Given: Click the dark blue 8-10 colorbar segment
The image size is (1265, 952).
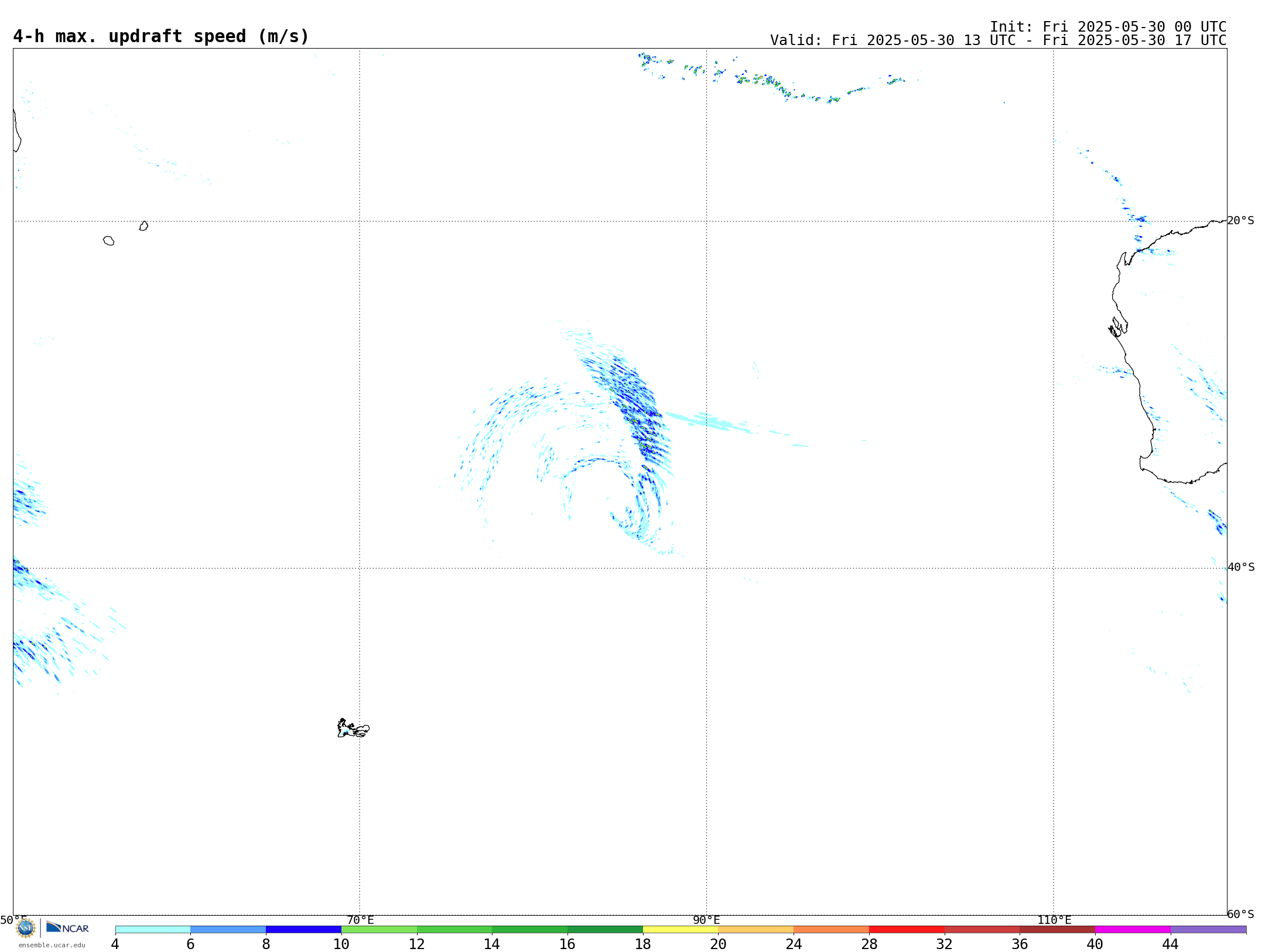Looking at the screenshot, I should tap(303, 930).
